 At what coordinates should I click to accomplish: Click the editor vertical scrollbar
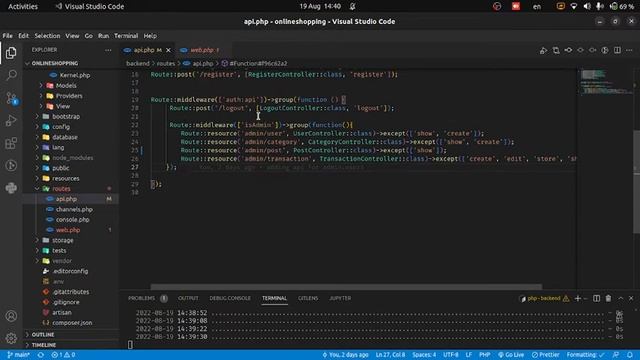click(x=636, y=182)
